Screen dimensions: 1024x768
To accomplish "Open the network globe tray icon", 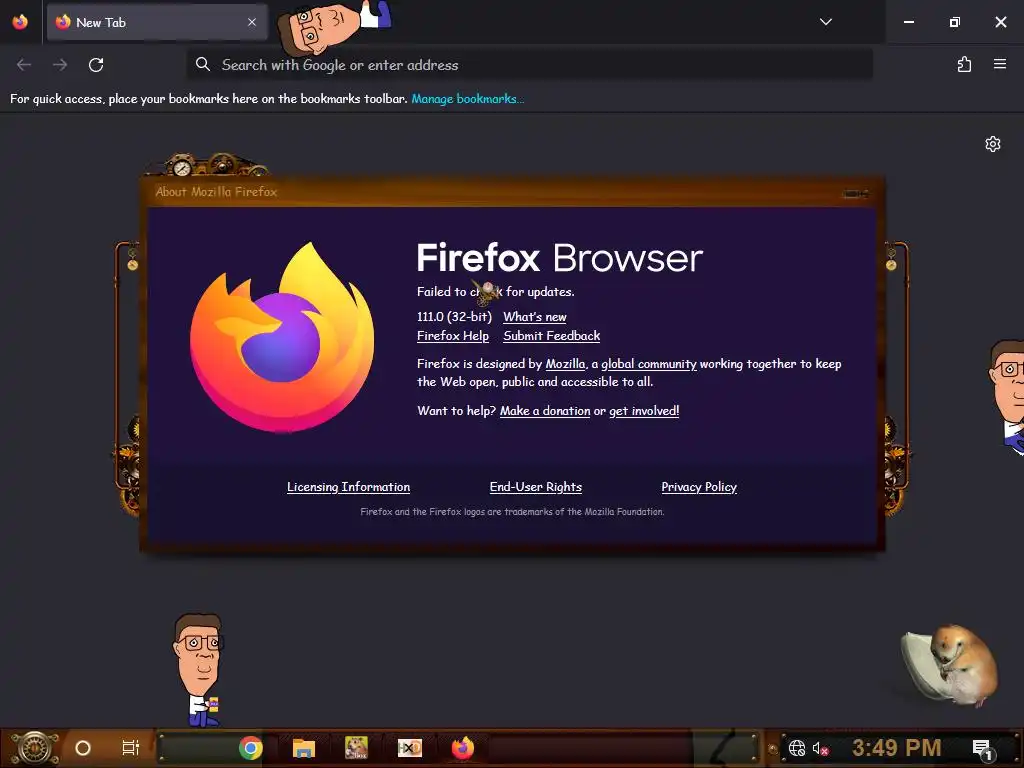I will 797,748.
